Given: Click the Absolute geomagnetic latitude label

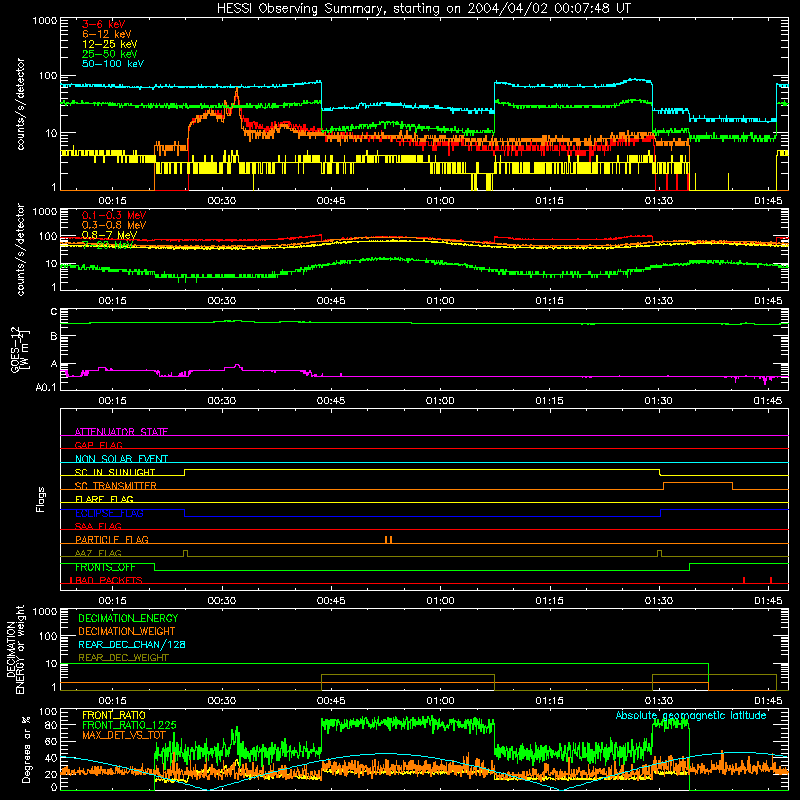Looking at the screenshot, I should [x=691, y=715].
